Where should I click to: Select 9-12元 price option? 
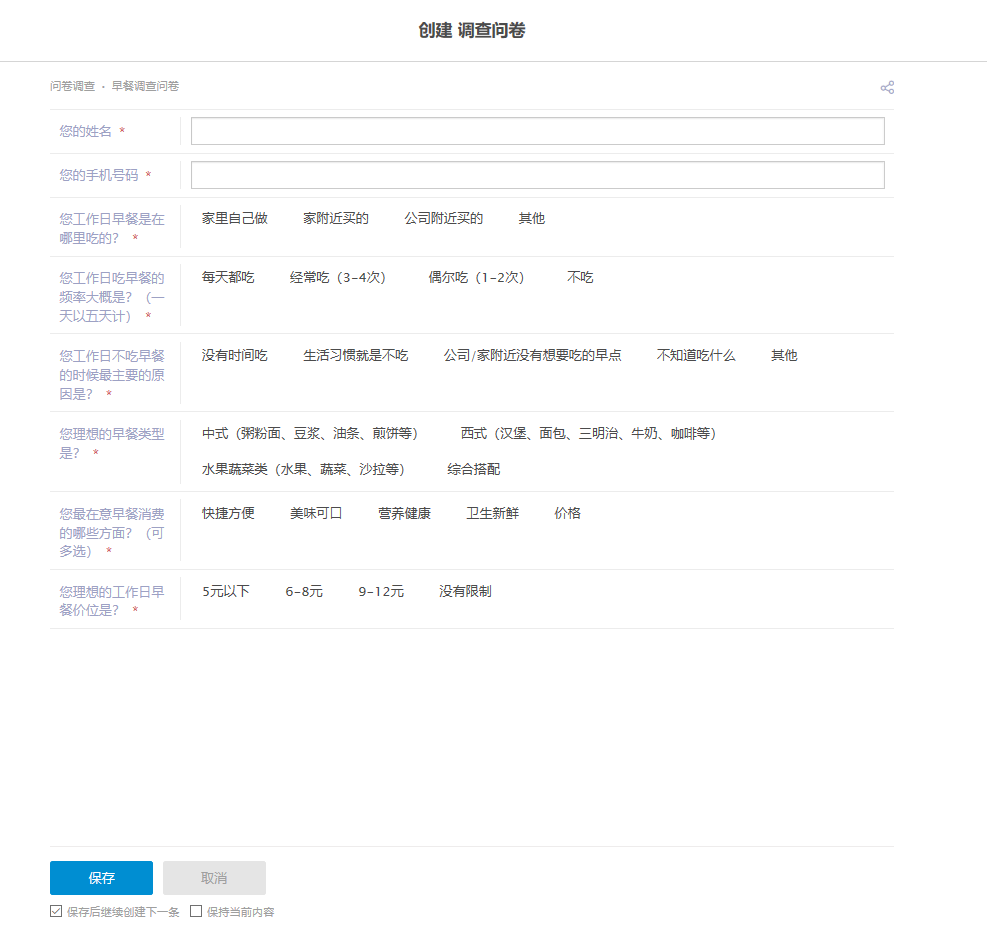[x=381, y=592]
